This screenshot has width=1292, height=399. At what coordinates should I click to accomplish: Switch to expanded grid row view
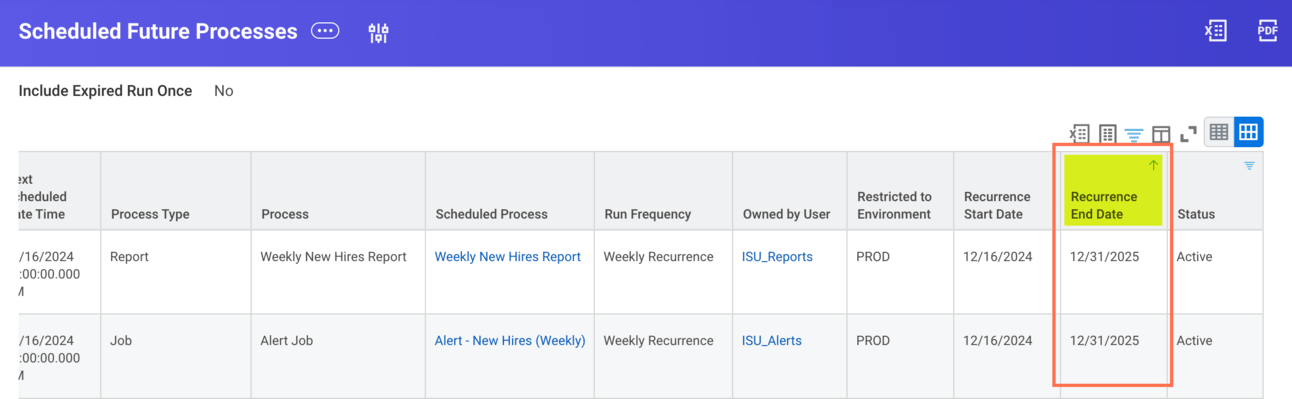point(1248,132)
